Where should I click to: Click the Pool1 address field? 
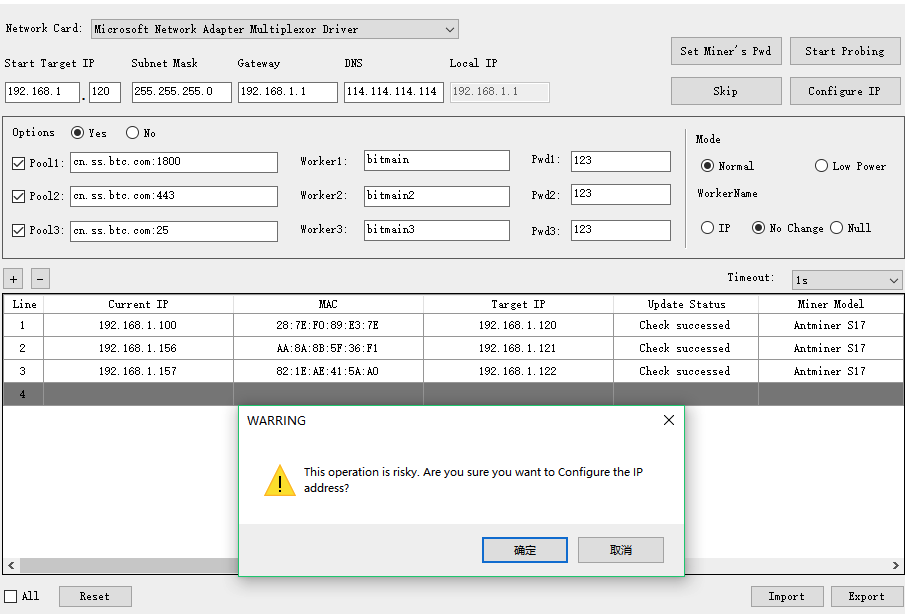pos(174,162)
